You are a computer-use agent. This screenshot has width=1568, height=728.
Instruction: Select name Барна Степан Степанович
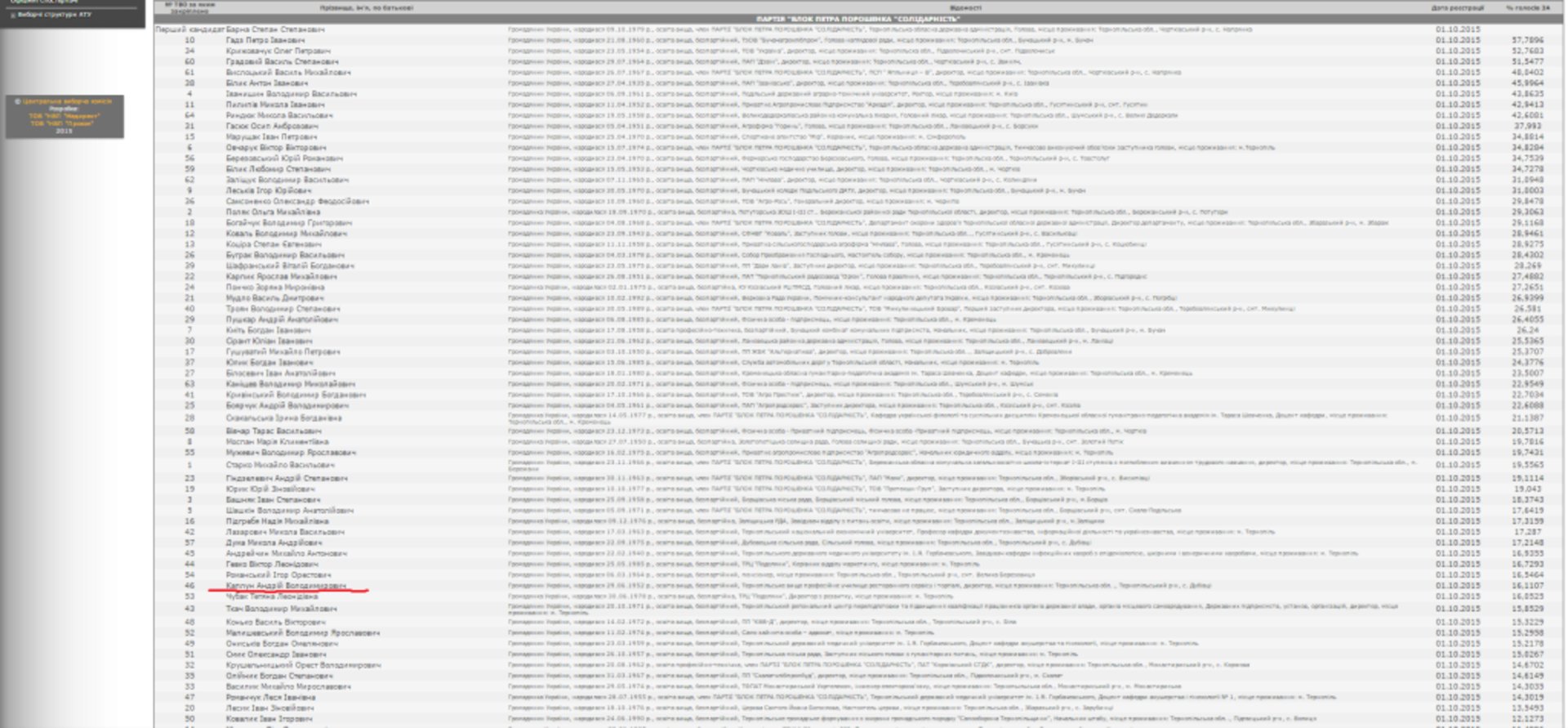275,29
